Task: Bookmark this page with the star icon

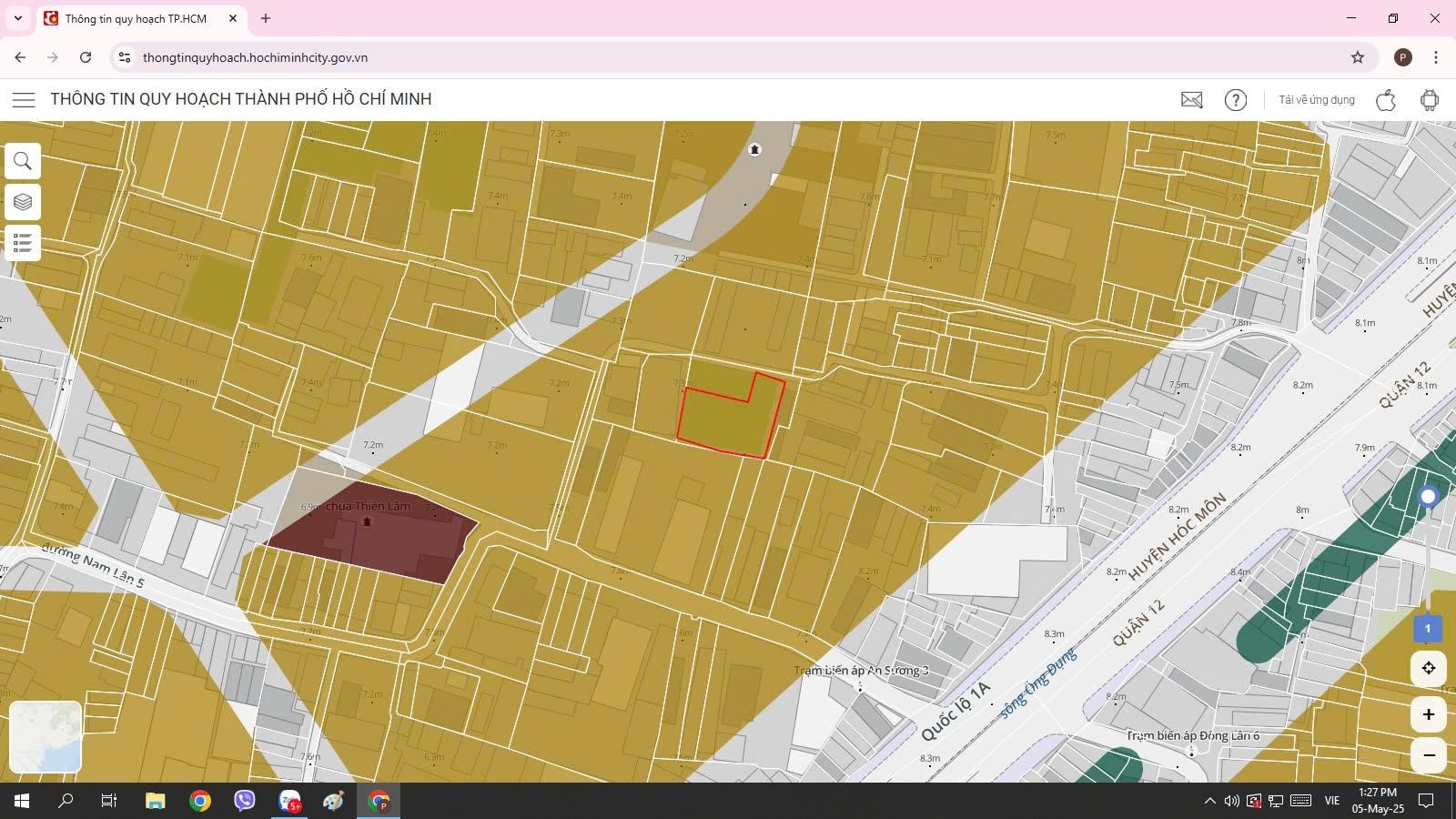Action: coord(1357,57)
